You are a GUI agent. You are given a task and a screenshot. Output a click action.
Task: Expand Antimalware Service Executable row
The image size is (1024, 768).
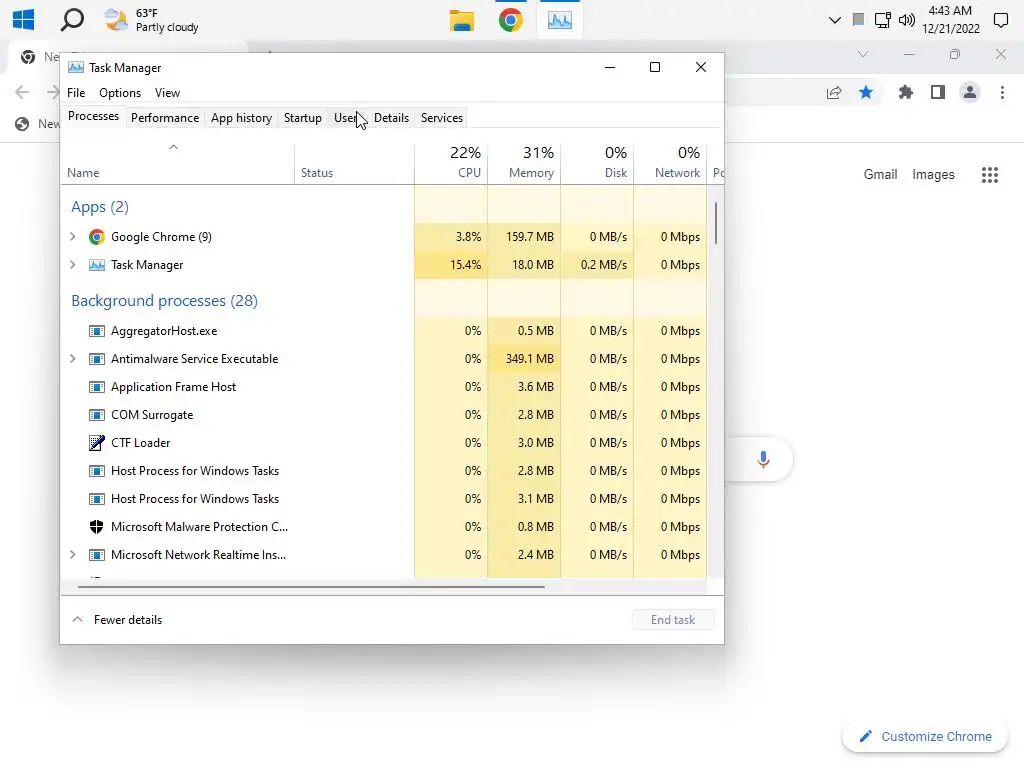click(x=72, y=359)
